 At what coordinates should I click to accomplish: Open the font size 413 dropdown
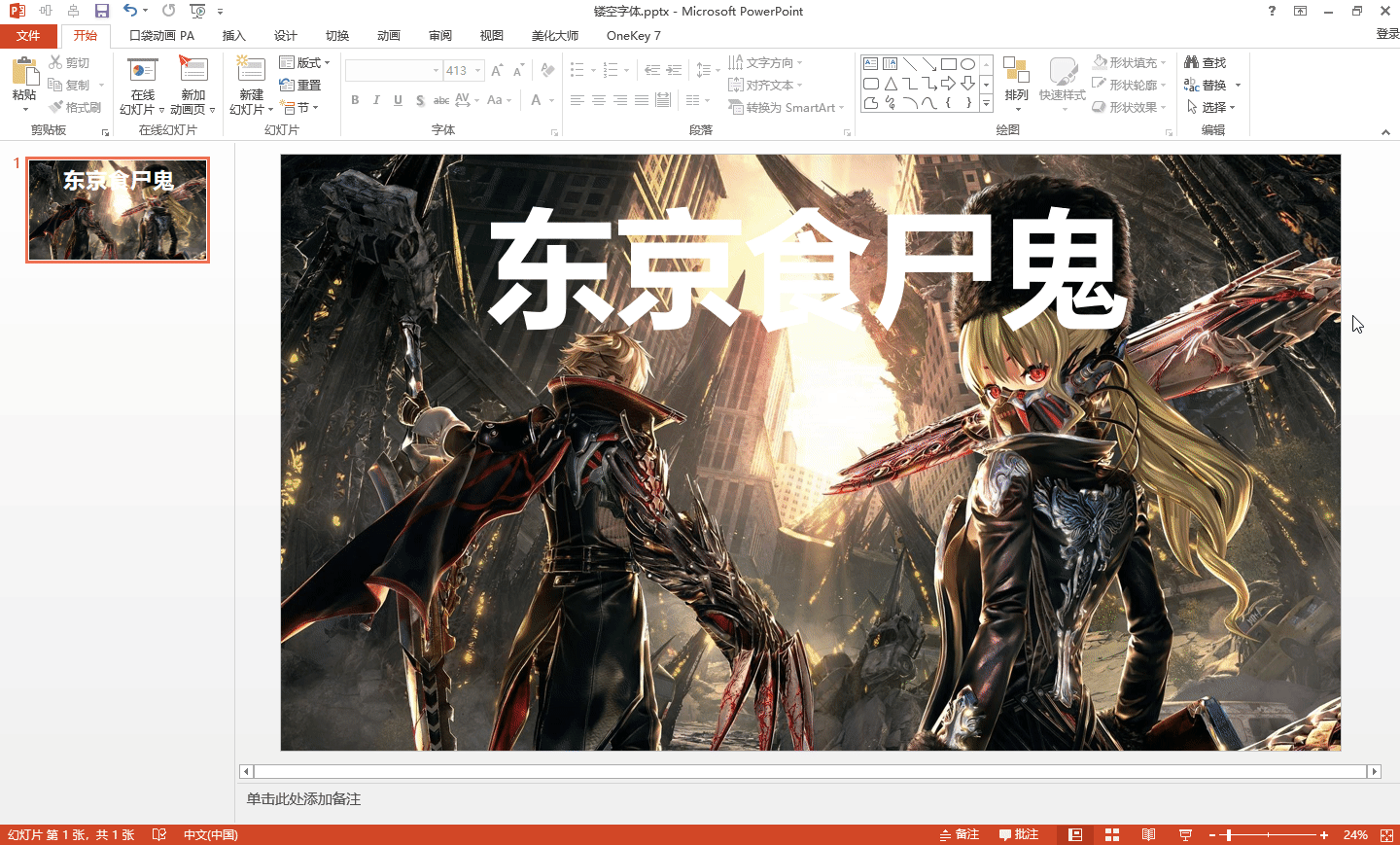point(478,70)
